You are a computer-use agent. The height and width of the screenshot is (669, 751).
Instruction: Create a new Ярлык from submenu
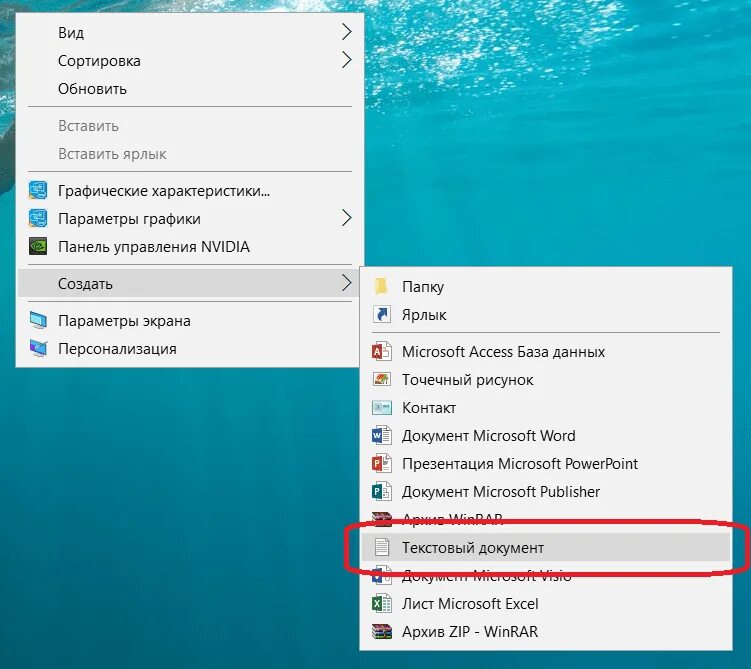point(546,315)
